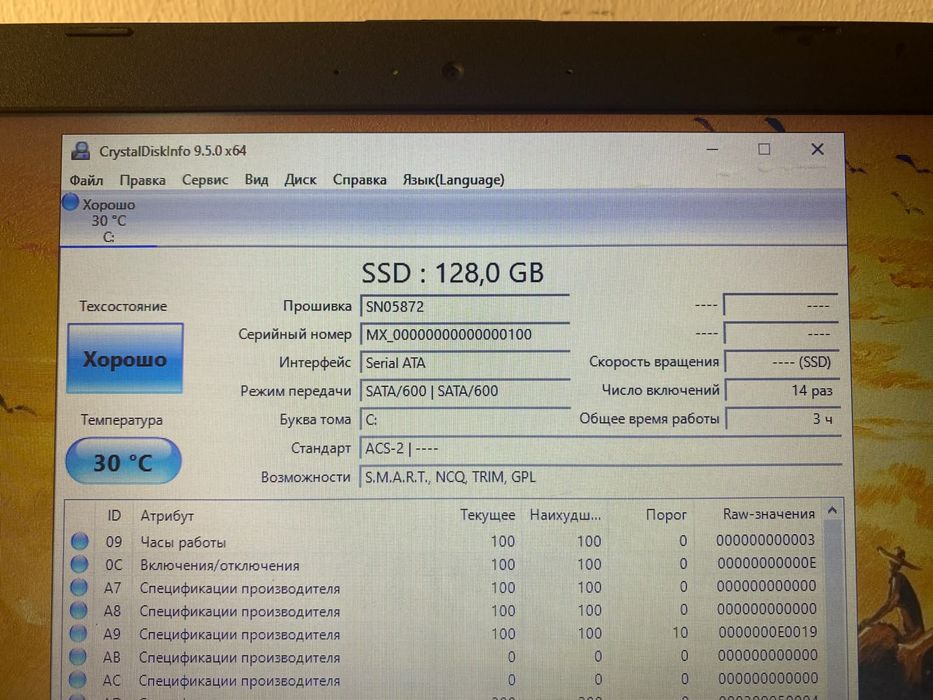Minimize the CrystalDiskInfo window
The width and height of the screenshot is (933, 700).
tap(712, 149)
